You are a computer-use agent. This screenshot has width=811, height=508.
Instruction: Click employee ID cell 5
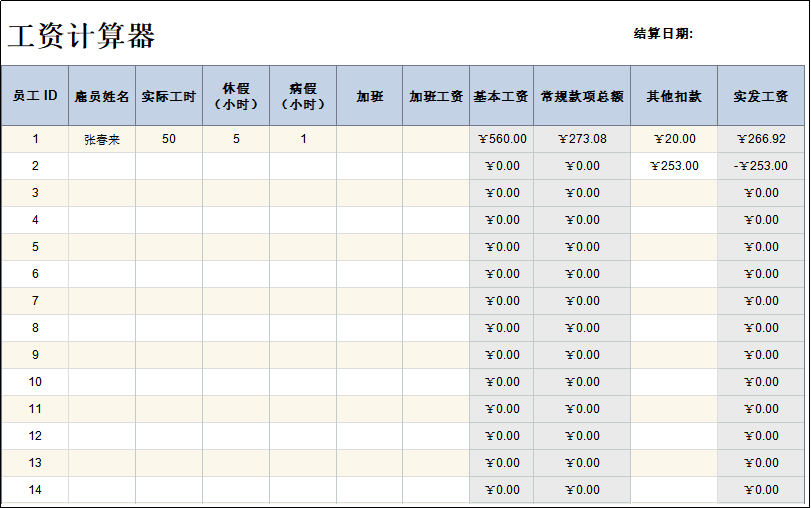[35, 247]
